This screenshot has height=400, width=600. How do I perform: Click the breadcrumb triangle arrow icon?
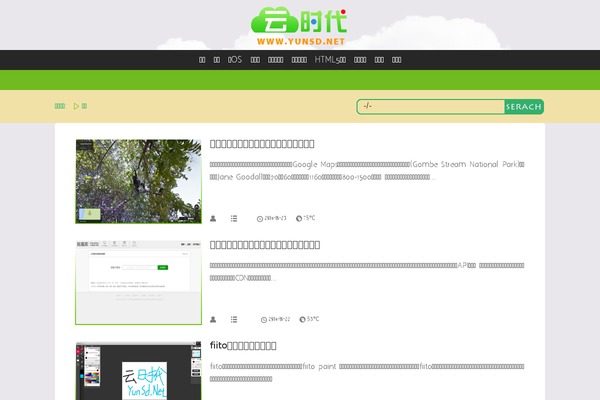[76, 106]
